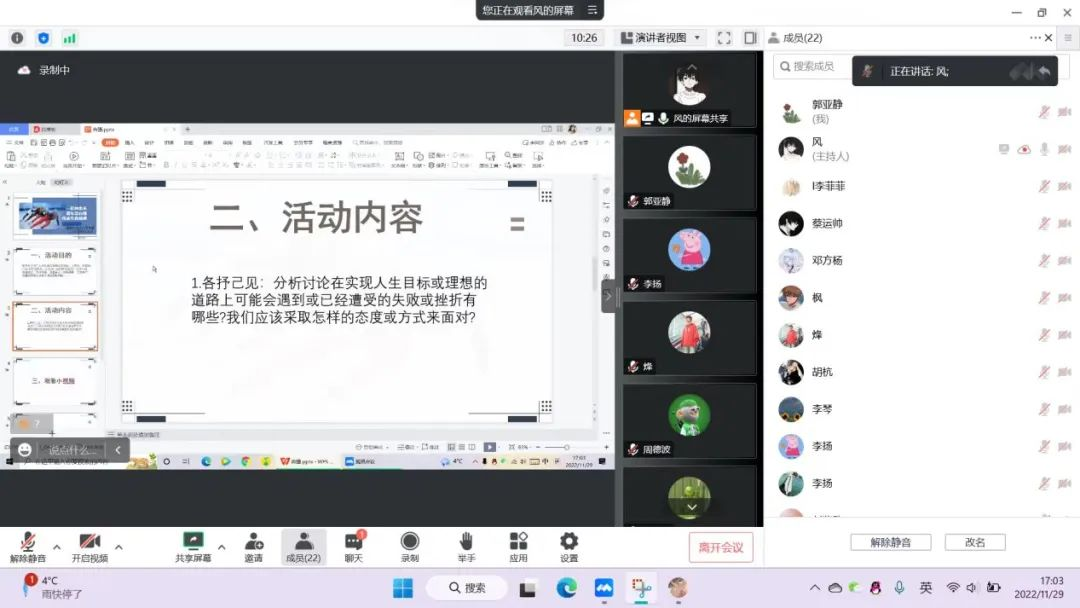The image size is (1080, 608).
Task: Click the 离开会议 leave meeting button
Action: tap(720, 547)
